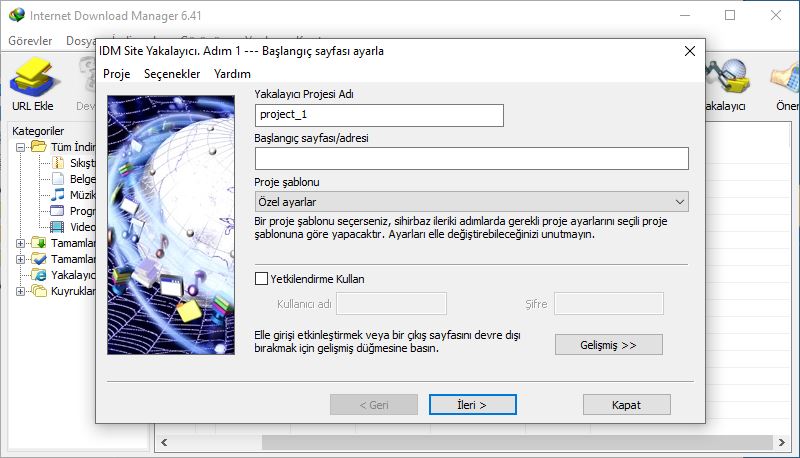Select the Müzik category note icon
The image size is (800, 458).
point(58,194)
